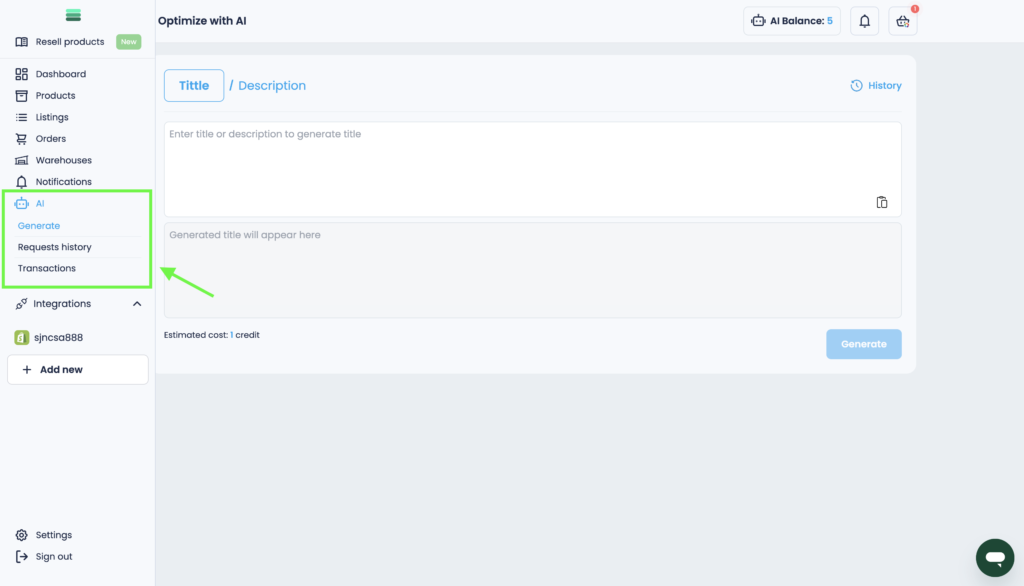Open Transactions in the AI submenu
This screenshot has height=586, width=1024.
(x=47, y=268)
